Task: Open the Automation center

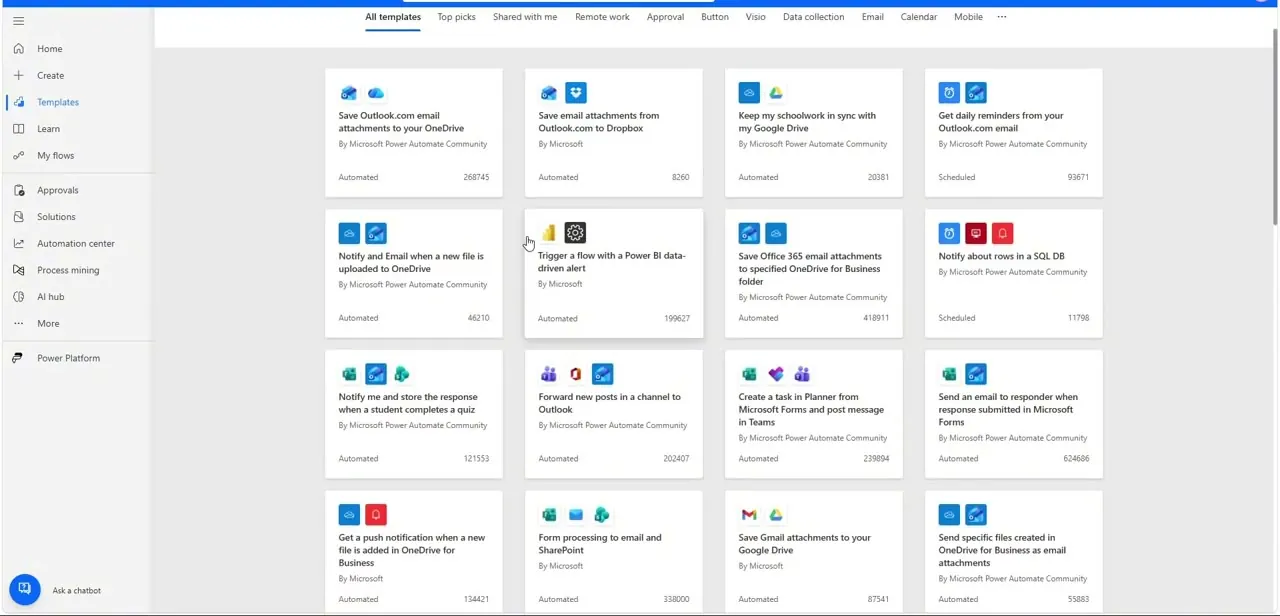Action: (76, 243)
